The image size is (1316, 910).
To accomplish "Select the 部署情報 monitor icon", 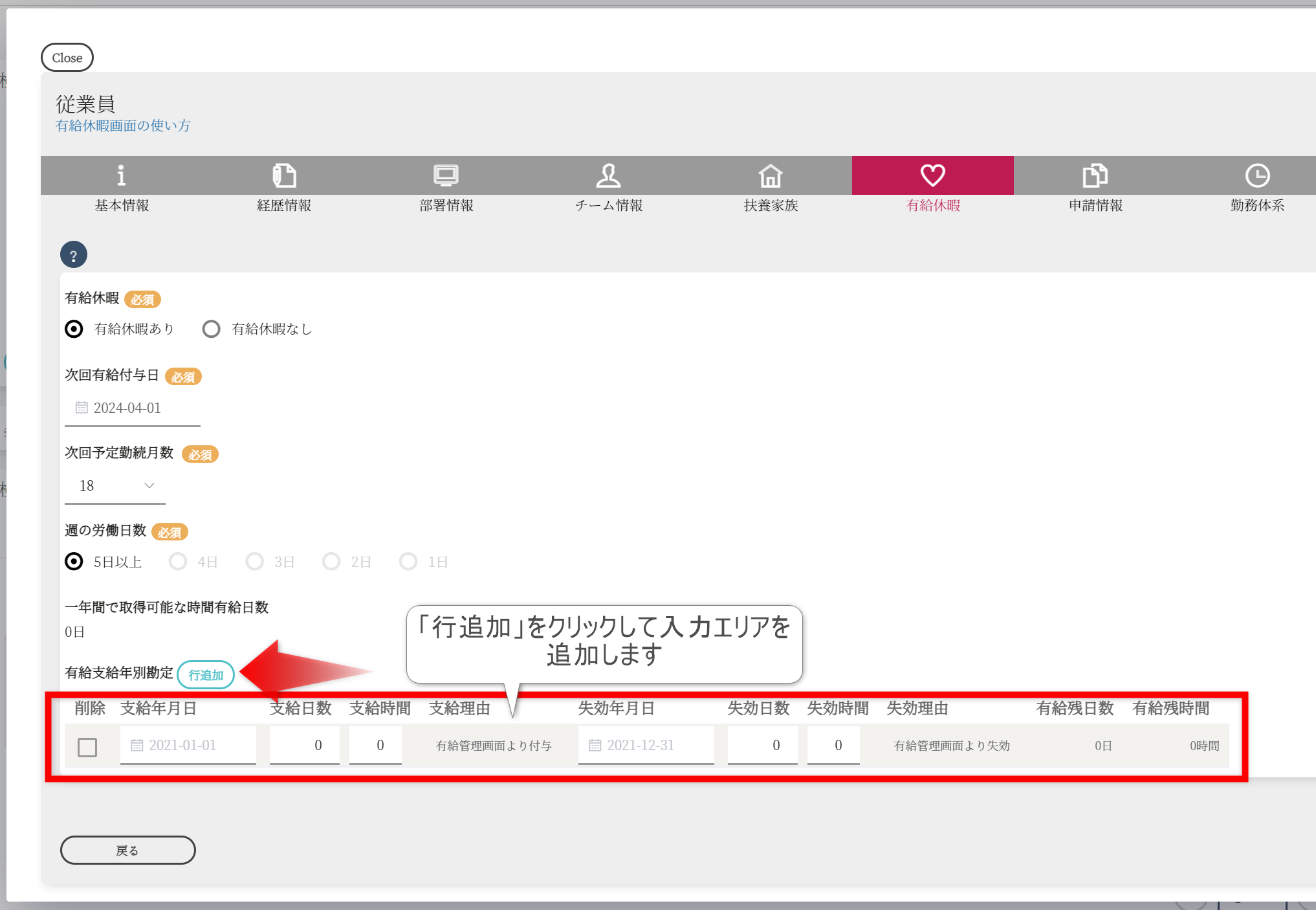I will (x=446, y=175).
